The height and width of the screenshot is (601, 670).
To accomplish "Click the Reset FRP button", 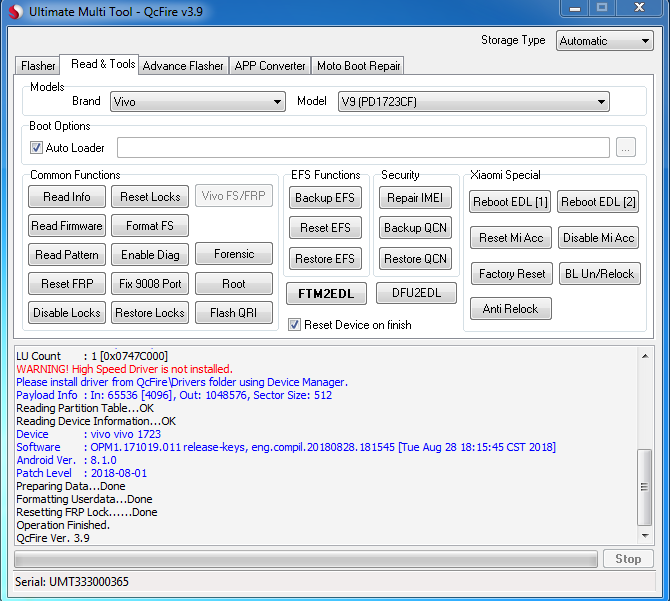I will click(67, 284).
